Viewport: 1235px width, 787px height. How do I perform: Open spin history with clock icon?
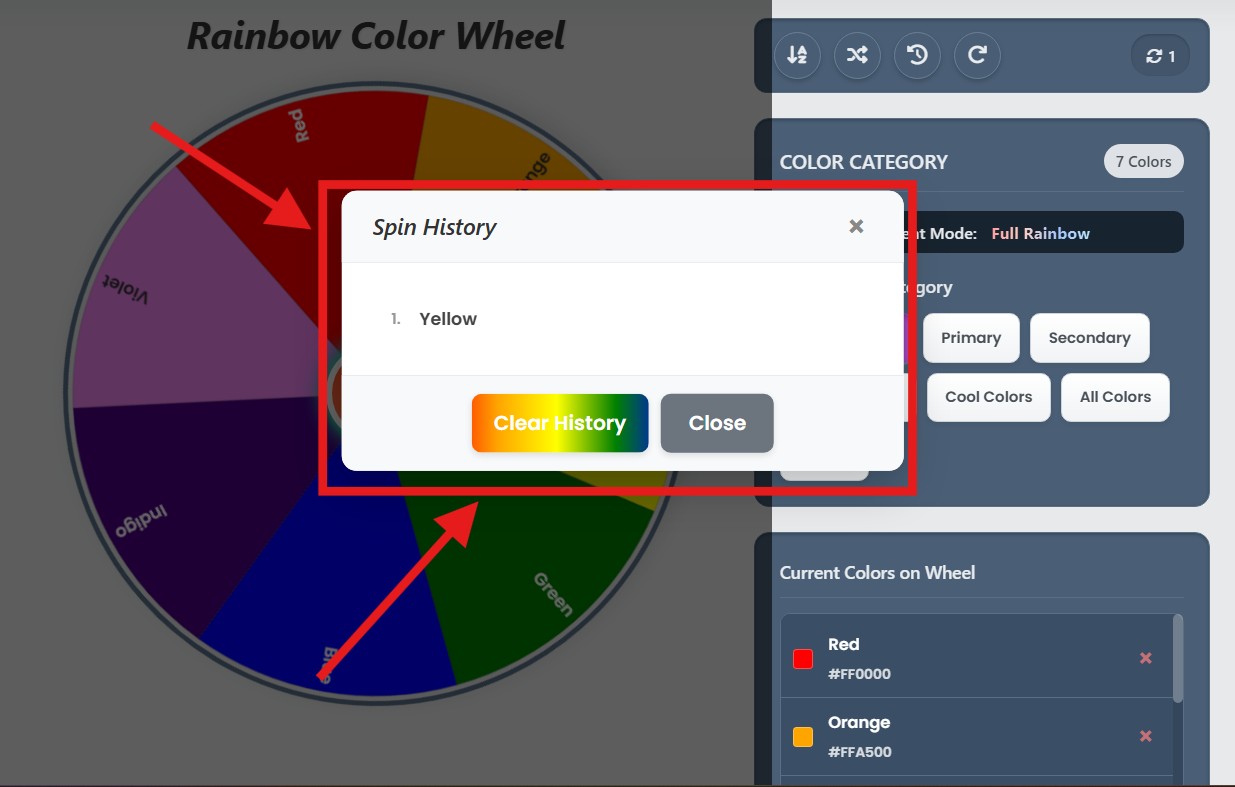(x=917, y=56)
